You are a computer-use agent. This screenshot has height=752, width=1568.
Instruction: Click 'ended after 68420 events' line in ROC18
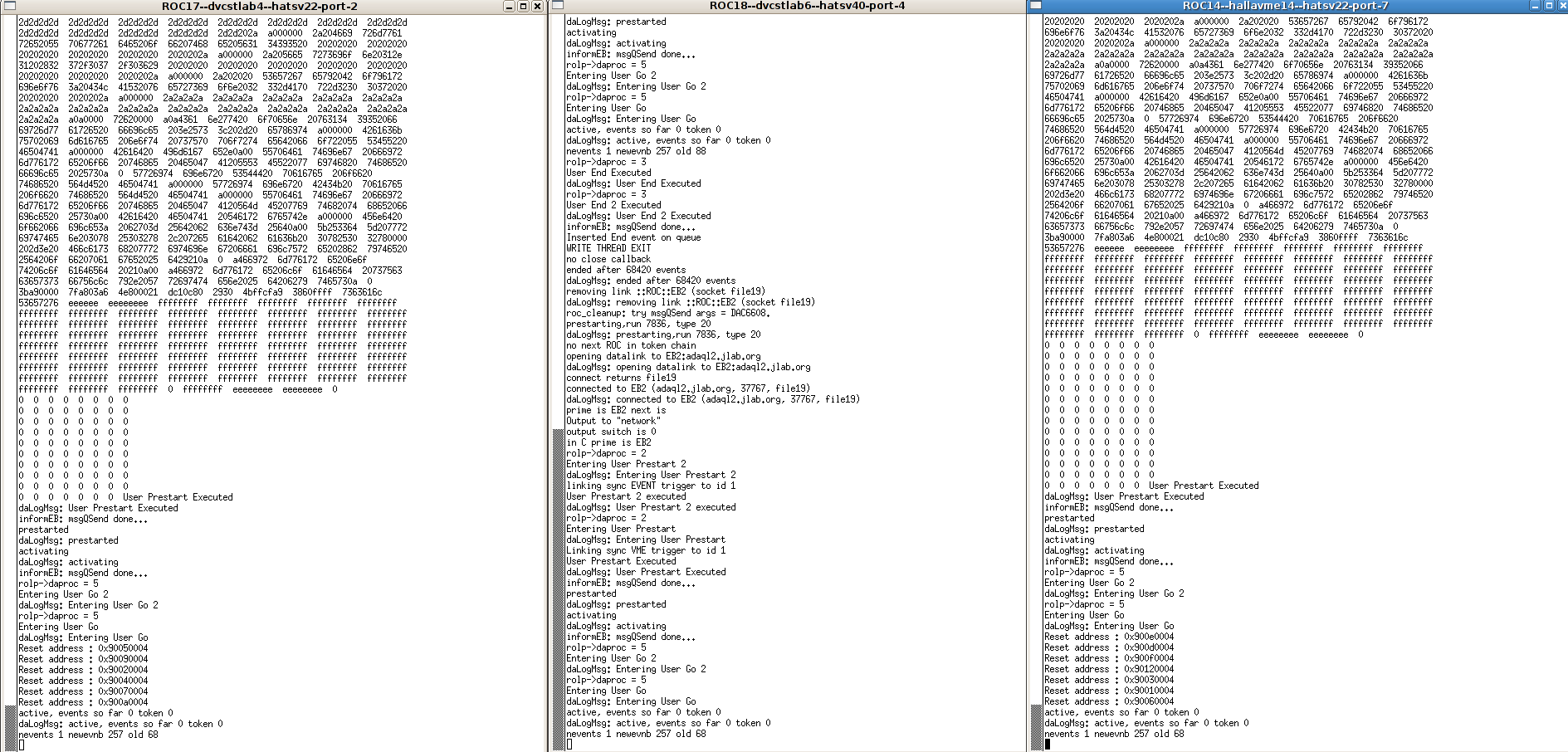[x=626, y=270]
